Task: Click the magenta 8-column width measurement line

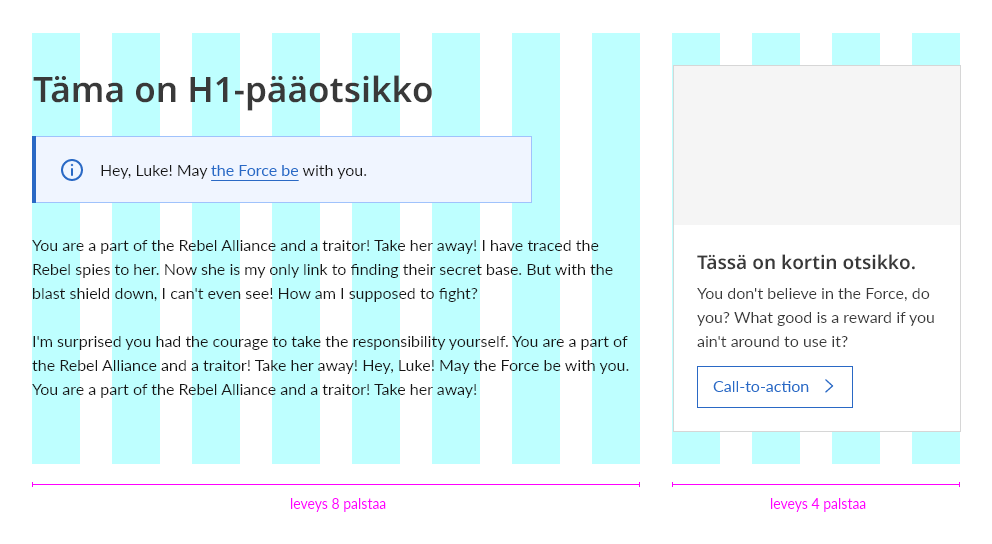Action: (x=336, y=484)
